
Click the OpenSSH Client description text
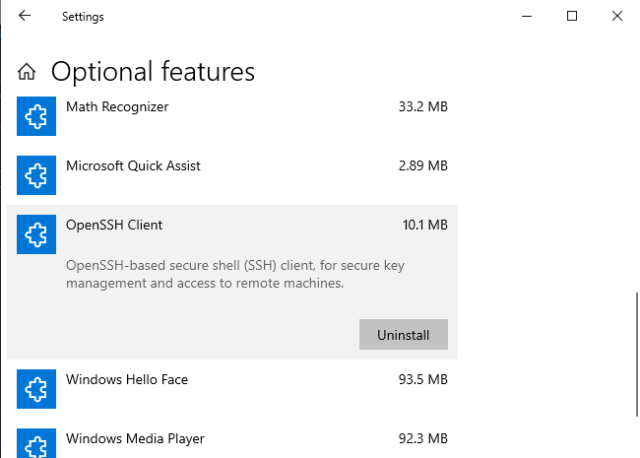point(235,274)
